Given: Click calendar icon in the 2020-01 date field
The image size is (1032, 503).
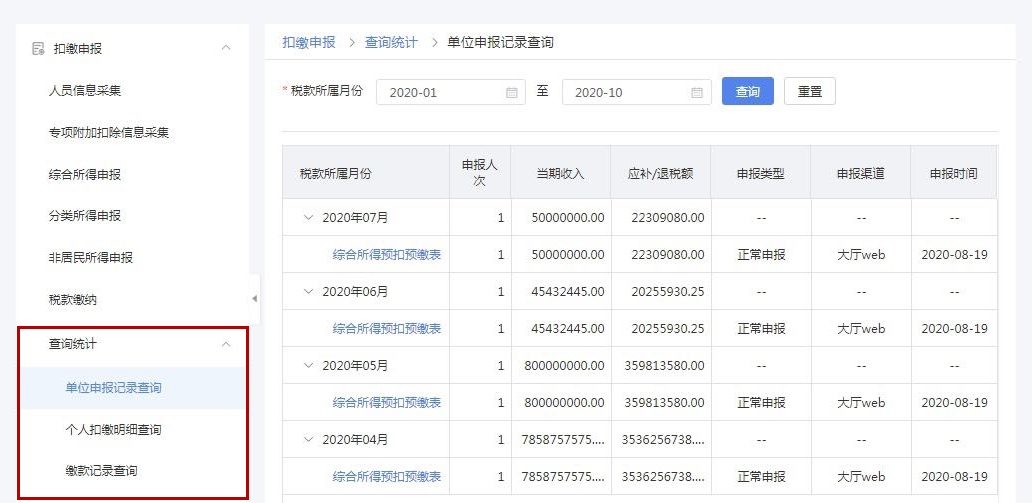Looking at the screenshot, I should [x=511, y=93].
